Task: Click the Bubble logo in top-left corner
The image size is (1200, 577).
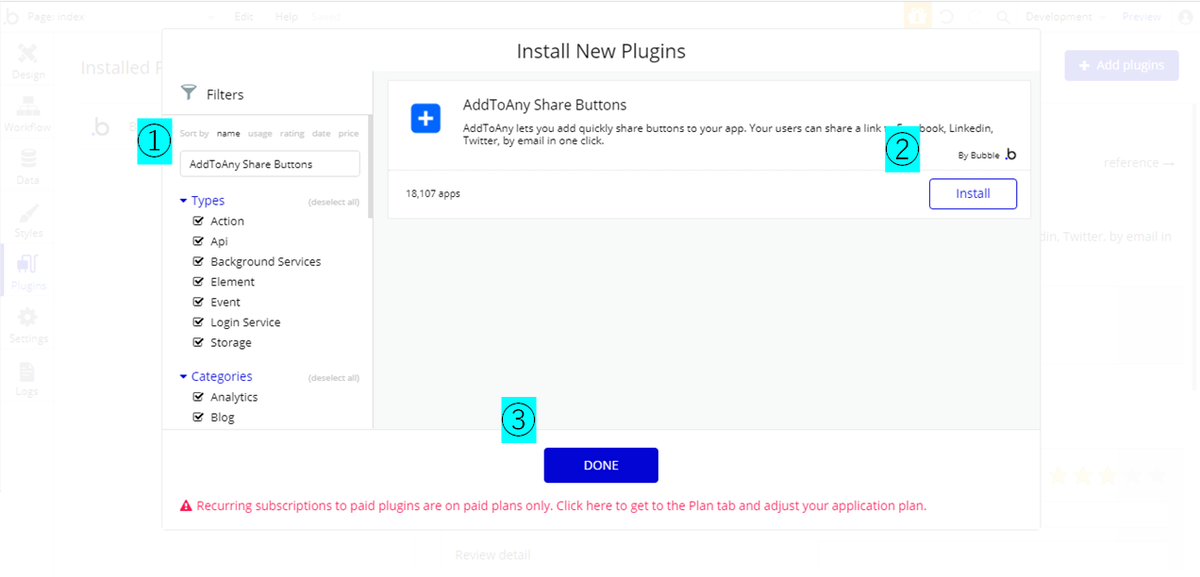Action: pos(12,17)
